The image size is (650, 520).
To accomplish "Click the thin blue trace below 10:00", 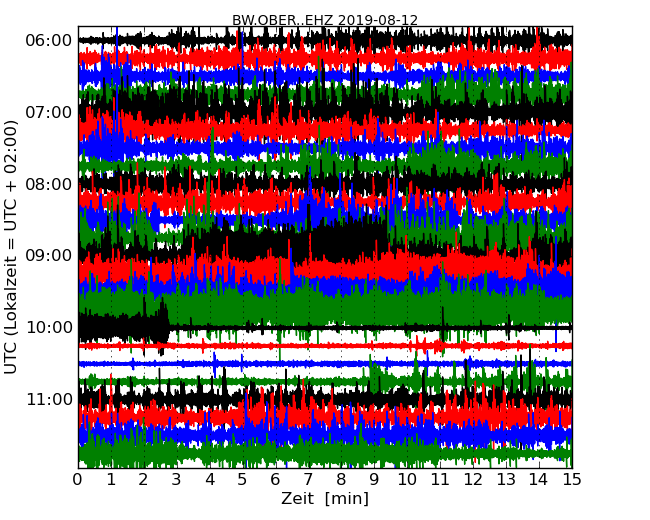I will [x=325, y=364].
